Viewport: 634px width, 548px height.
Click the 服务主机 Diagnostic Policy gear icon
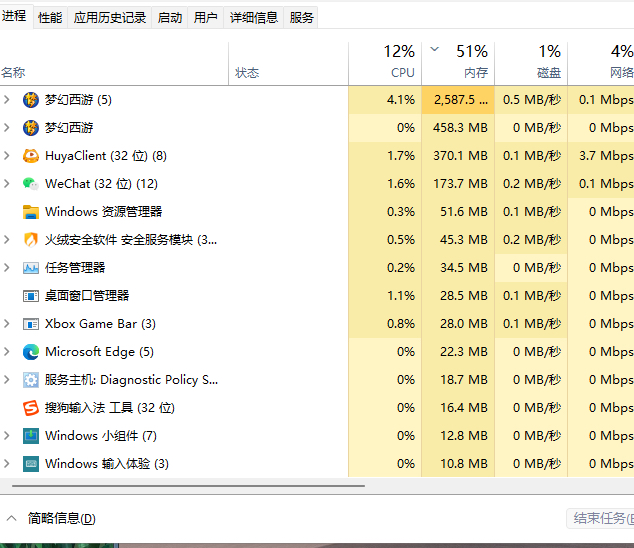point(31,380)
